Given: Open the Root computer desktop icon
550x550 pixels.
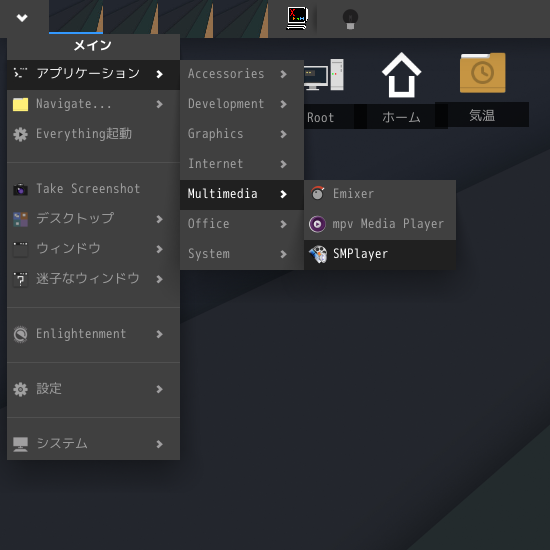Looking at the screenshot, I should pos(323,74).
